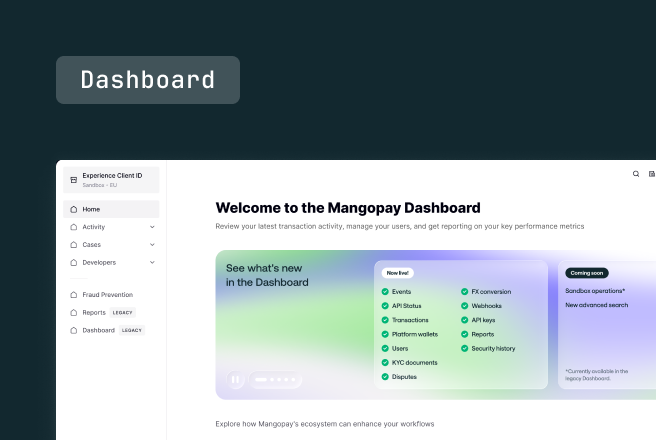Viewport: 656px width, 440px height.
Task: Click the green check beside Webhooks
Action: (465, 306)
